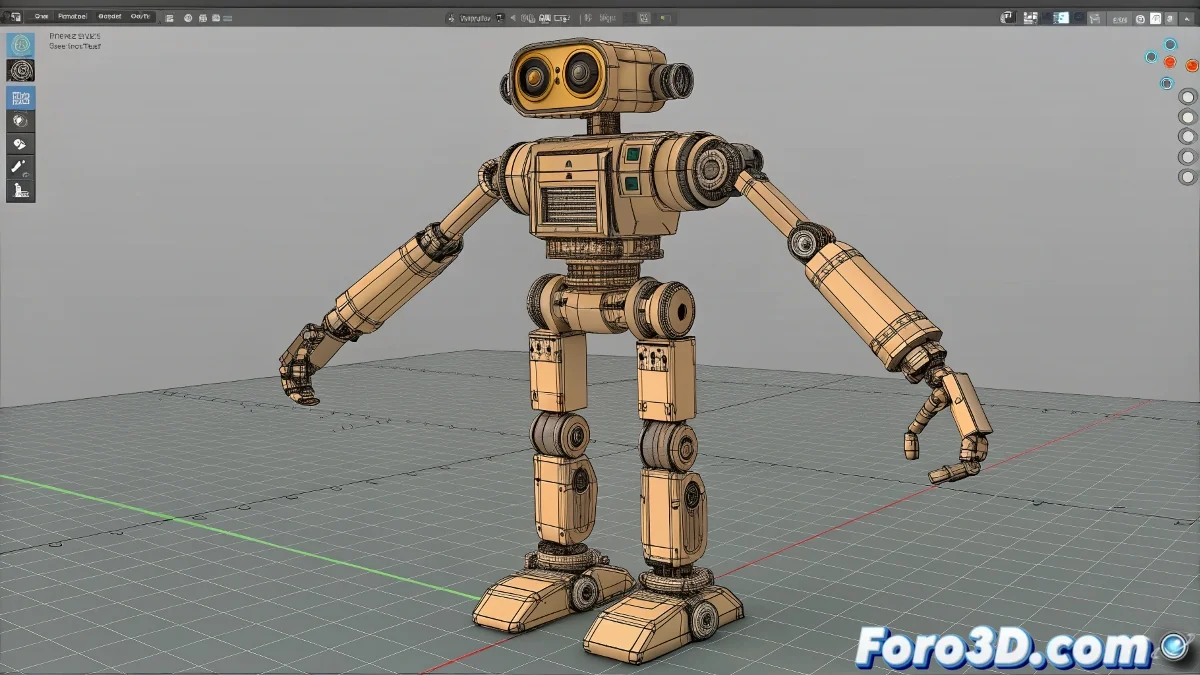Choose the sphere tool in left toolbar

(20, 120)
